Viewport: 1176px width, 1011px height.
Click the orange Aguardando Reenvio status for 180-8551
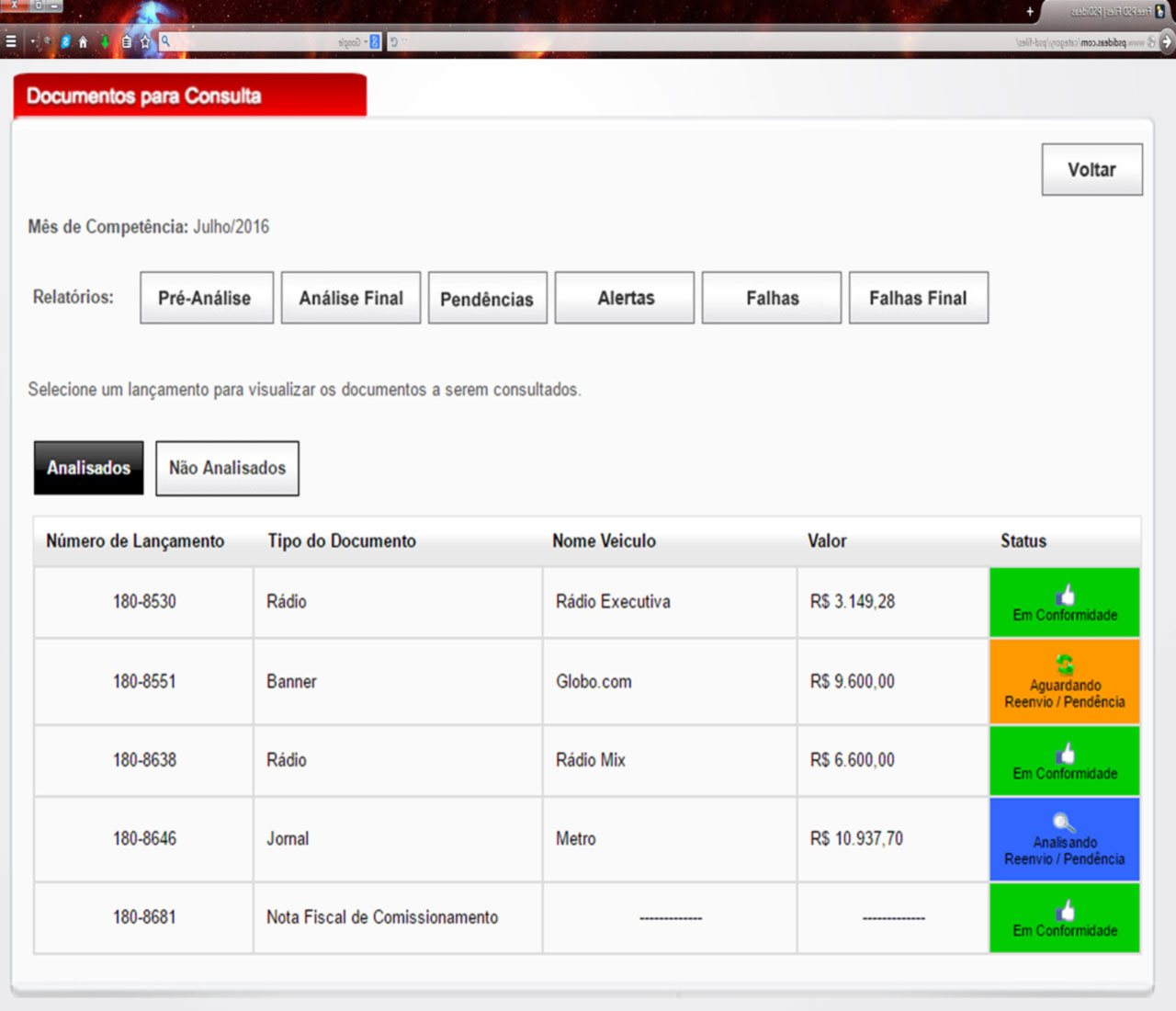tap(1064, 682)
